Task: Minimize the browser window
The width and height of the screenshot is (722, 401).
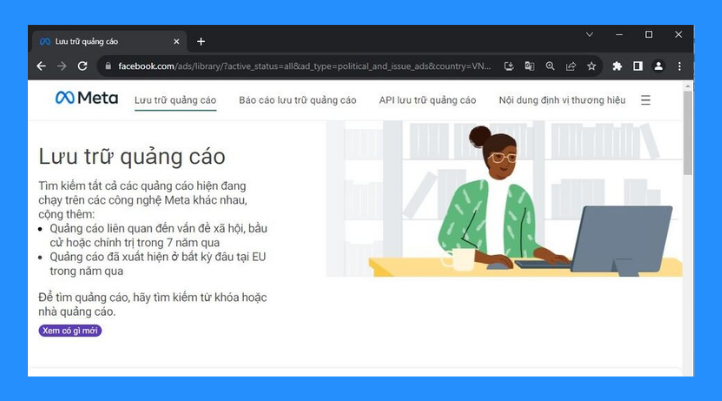Action: point(619,35)
